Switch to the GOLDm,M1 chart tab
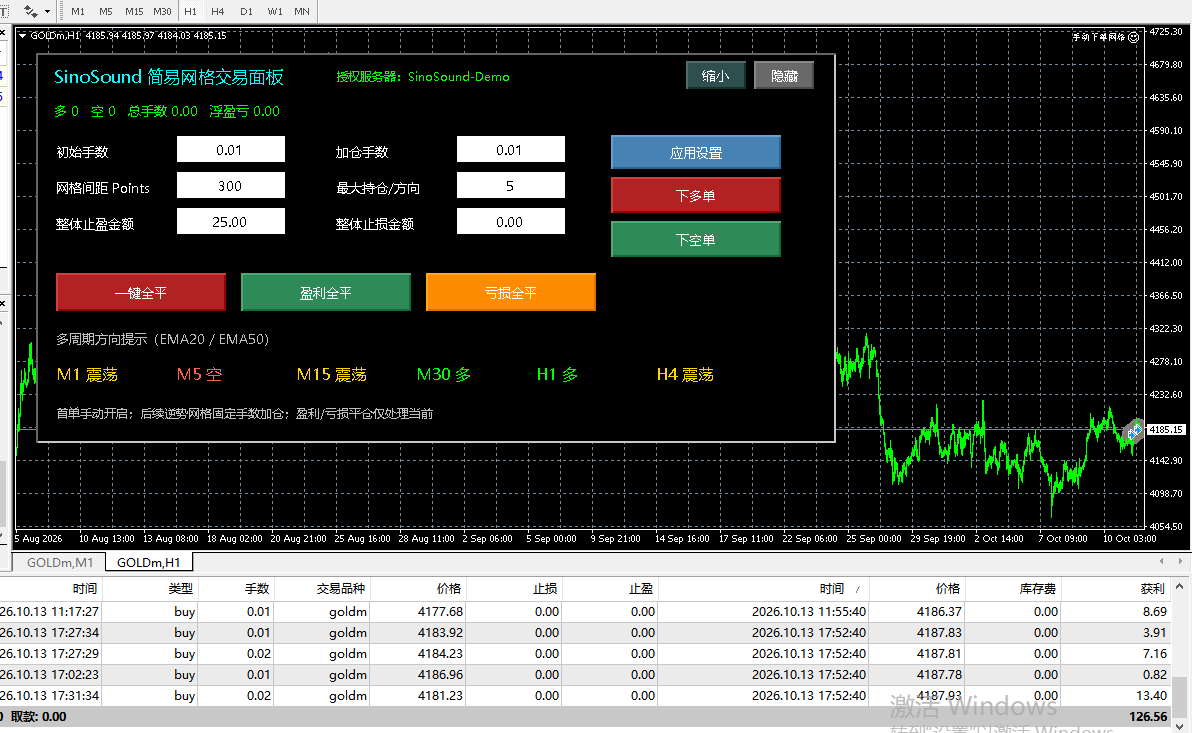The height and width of the screenshot is (733, 1192). 59,563
